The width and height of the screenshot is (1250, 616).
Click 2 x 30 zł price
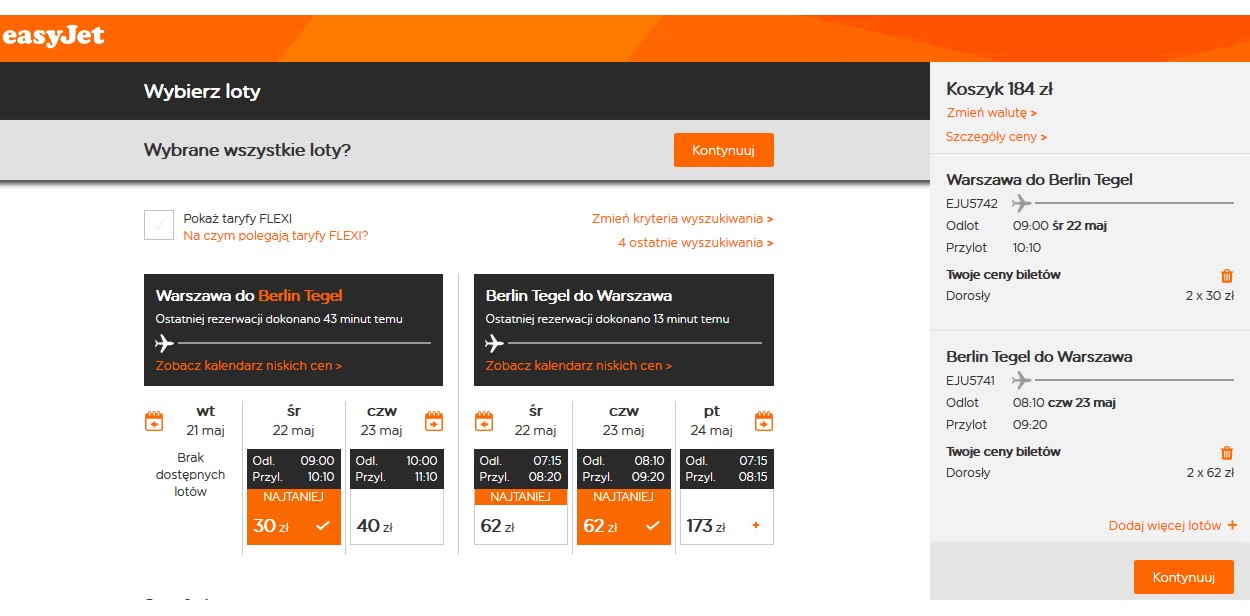(x=1210, y=296)
